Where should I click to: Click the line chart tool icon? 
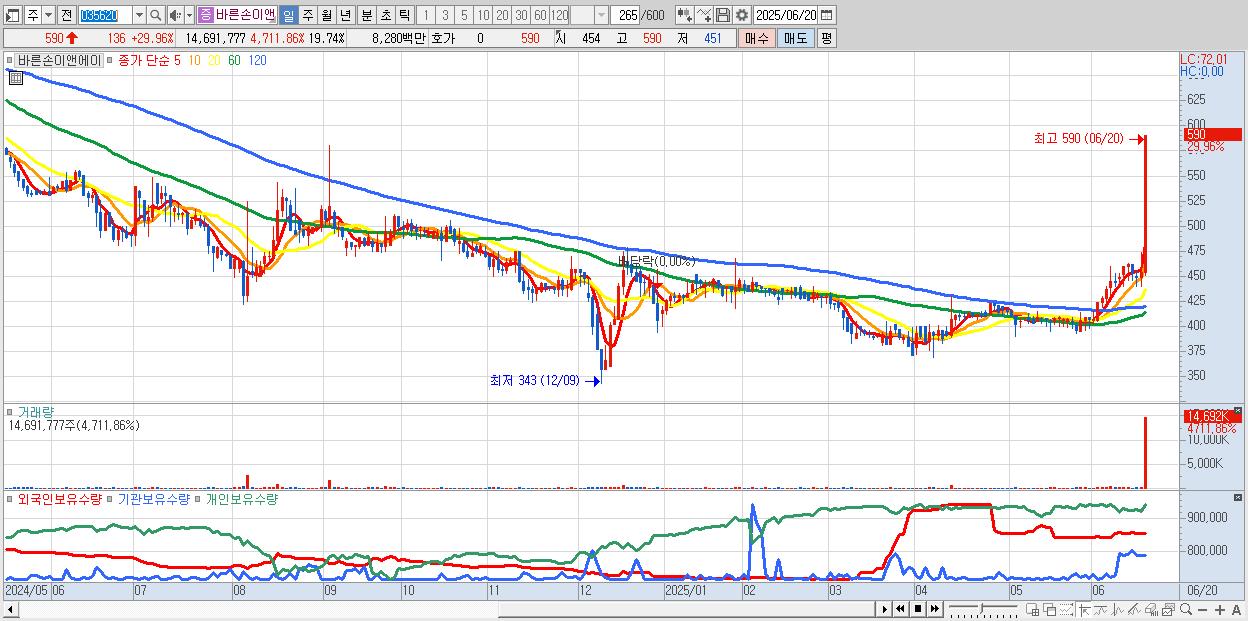pos(704,15)
